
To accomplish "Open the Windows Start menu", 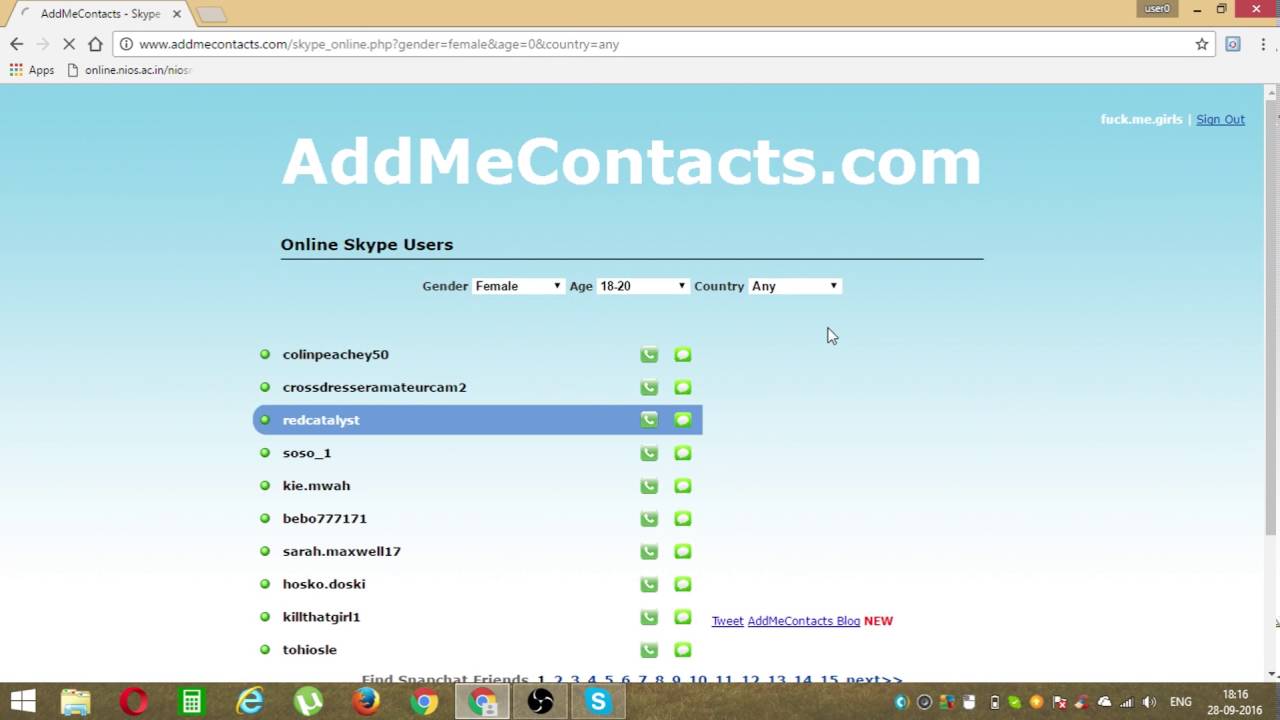I will point(23,701).
